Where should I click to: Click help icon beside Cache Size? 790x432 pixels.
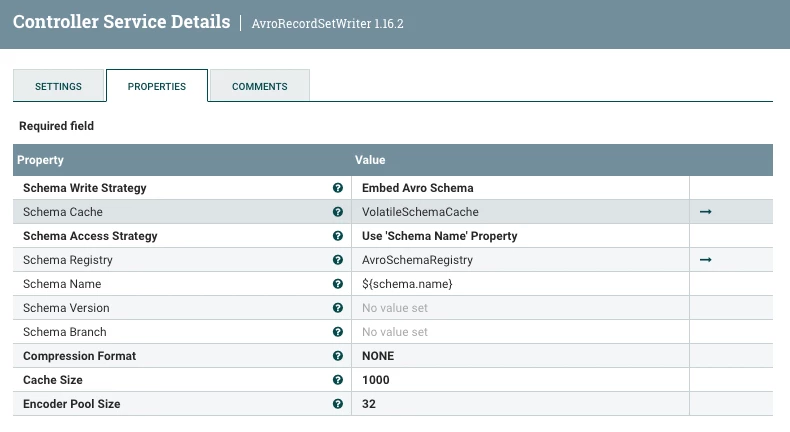pos(338,380)
